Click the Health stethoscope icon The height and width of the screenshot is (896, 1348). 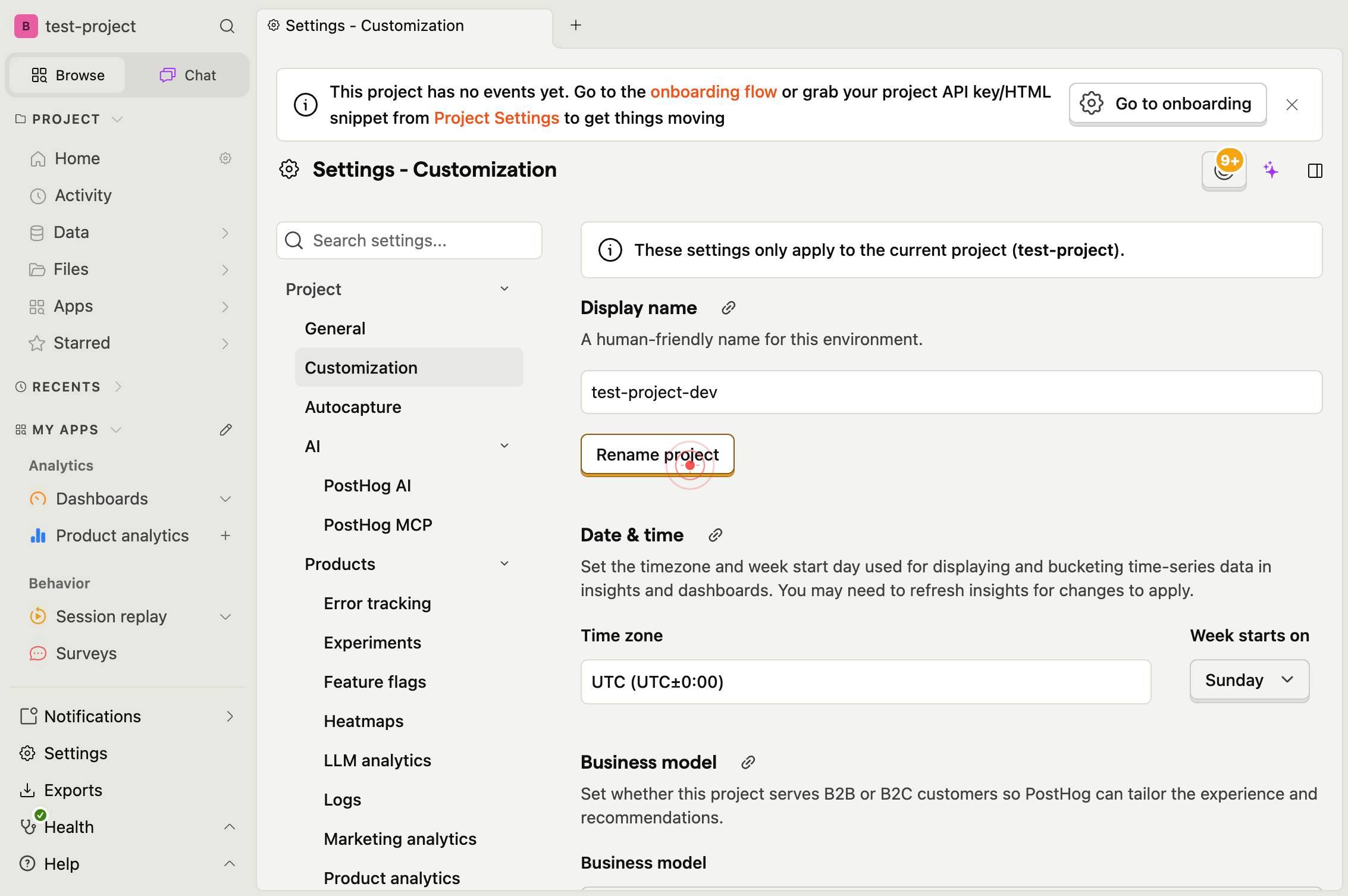27,827
